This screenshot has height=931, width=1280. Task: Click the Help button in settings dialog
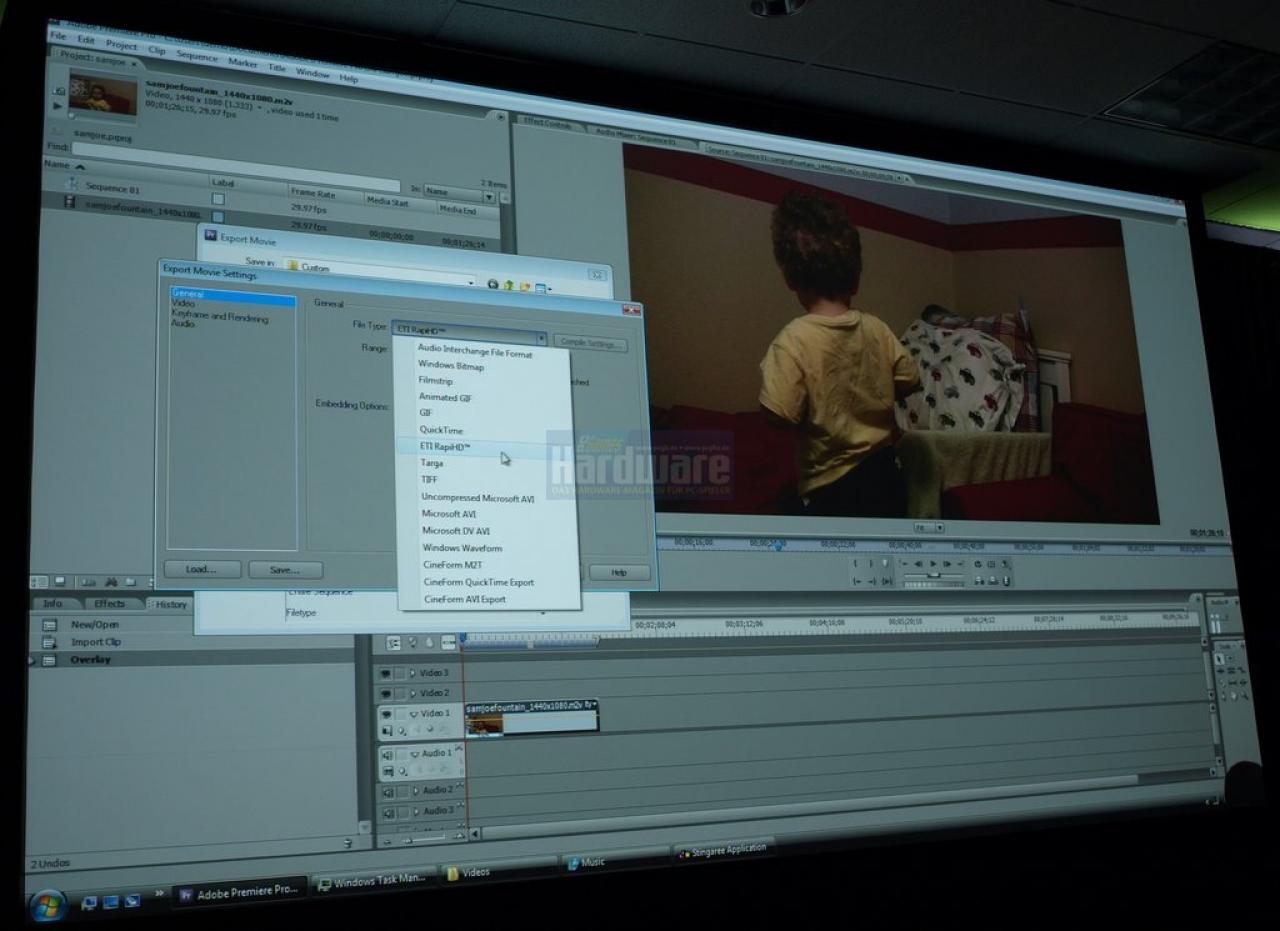pyautogui.click(x=619, y=573)
